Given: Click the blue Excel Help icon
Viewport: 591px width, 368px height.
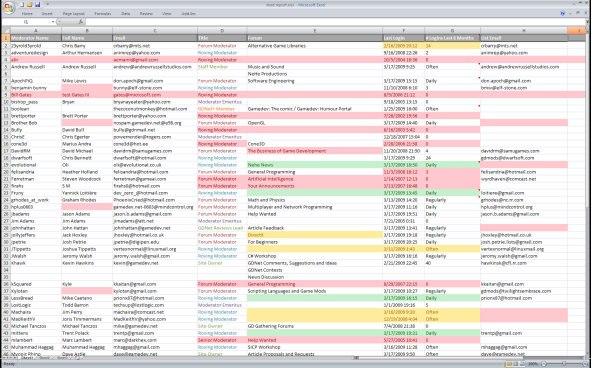Looking at the screenshot, I should 562,13.
